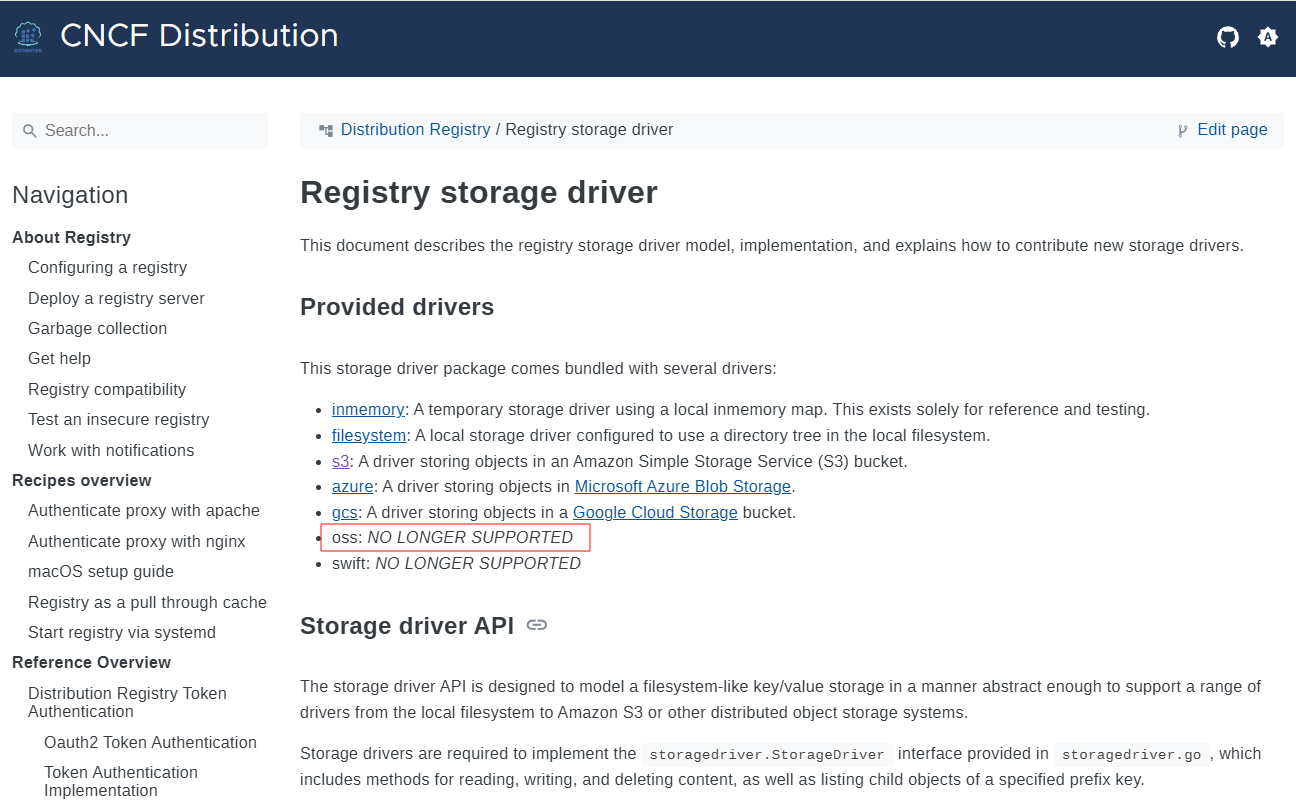Open the inmemory driver link

[x=368, y=409]
